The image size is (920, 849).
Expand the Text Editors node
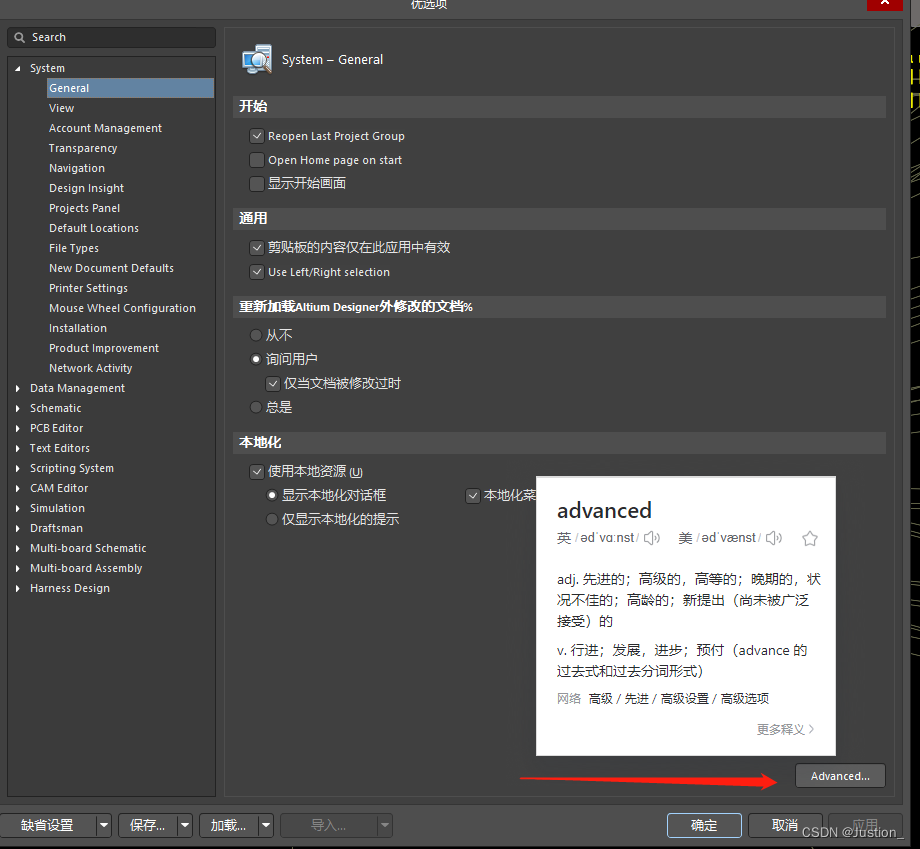pyautogui.click(x=18, y=448)
